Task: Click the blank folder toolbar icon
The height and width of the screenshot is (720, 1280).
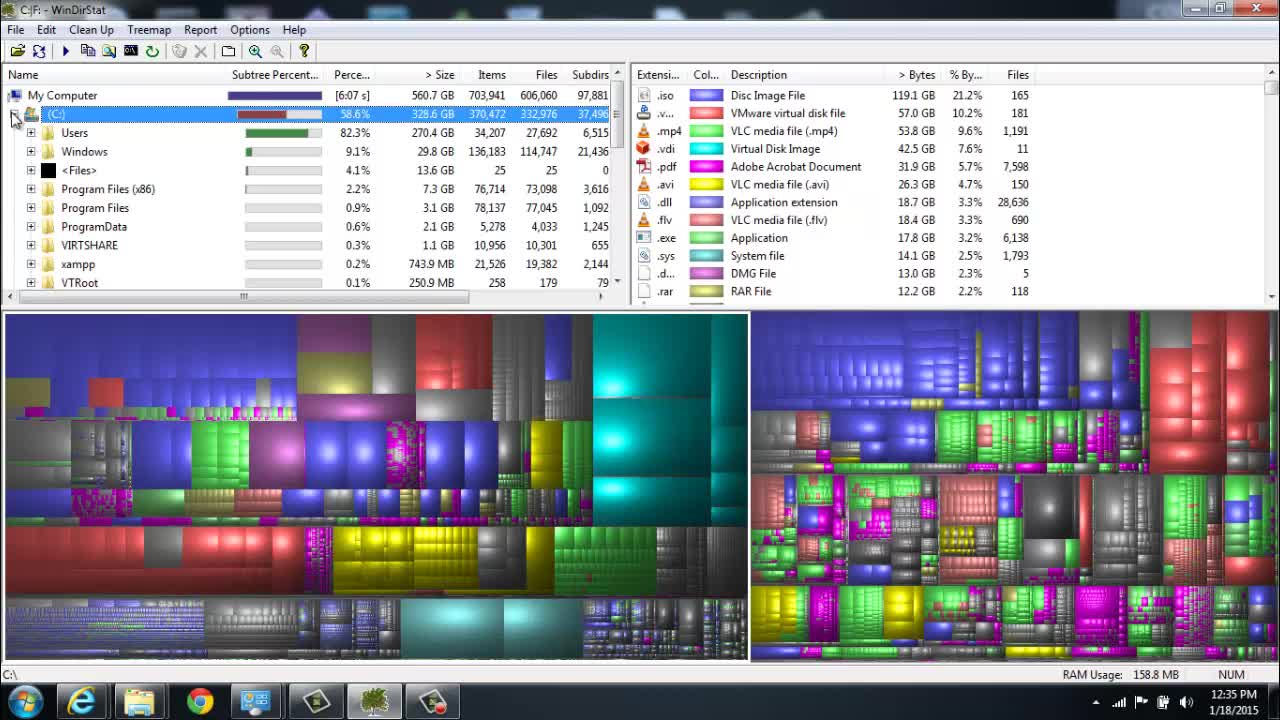Action: tap(228, 51)
